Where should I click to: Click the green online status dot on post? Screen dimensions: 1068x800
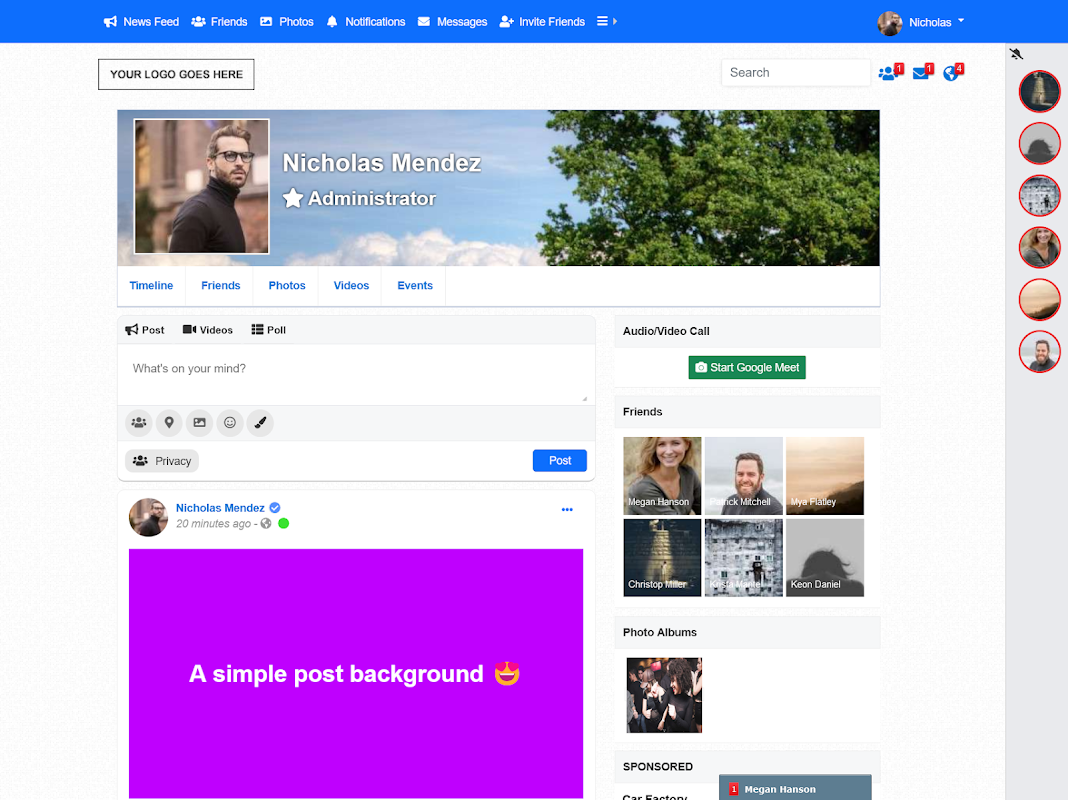284,524
